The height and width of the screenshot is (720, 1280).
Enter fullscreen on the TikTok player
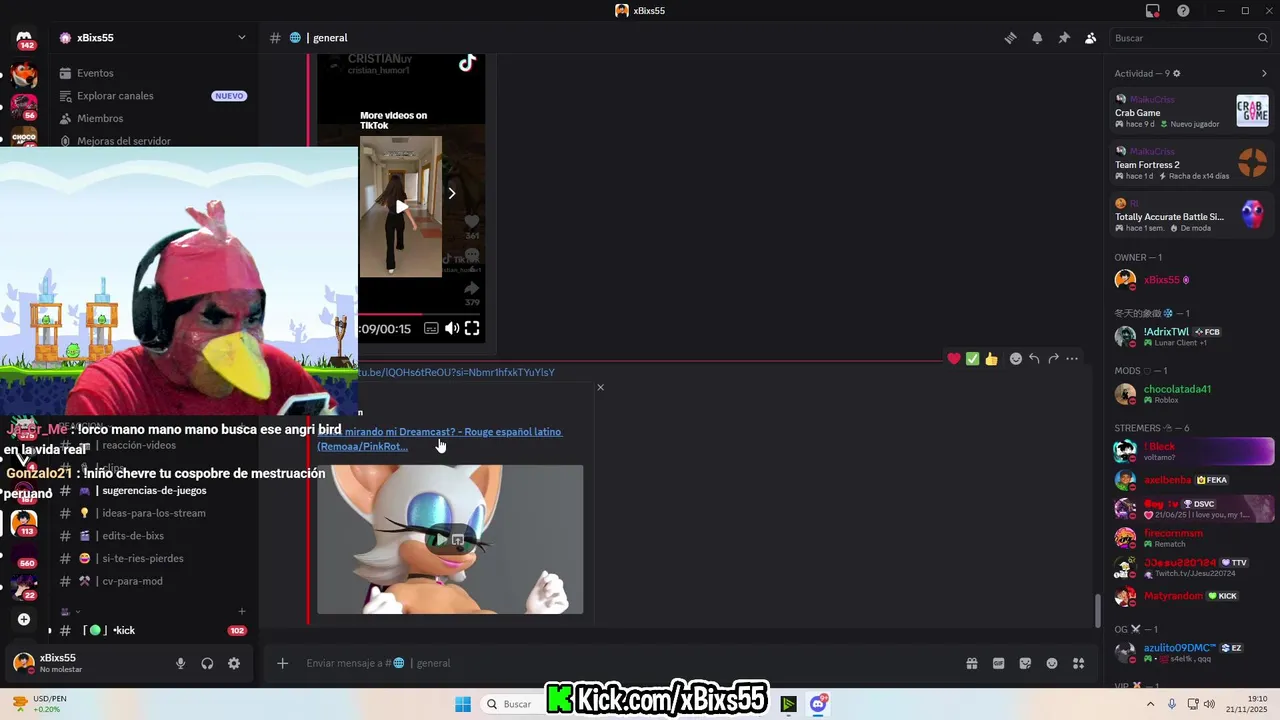coord(472,328)
